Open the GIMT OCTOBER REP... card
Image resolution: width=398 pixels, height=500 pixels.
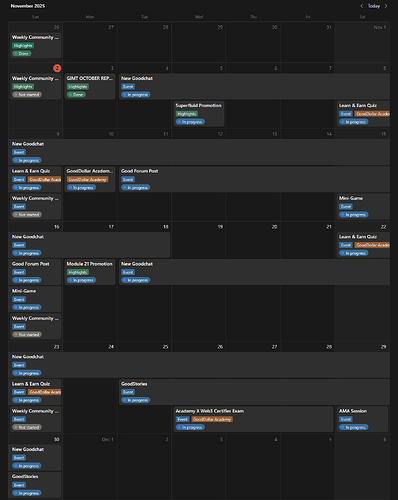click(x=90, y=86)
